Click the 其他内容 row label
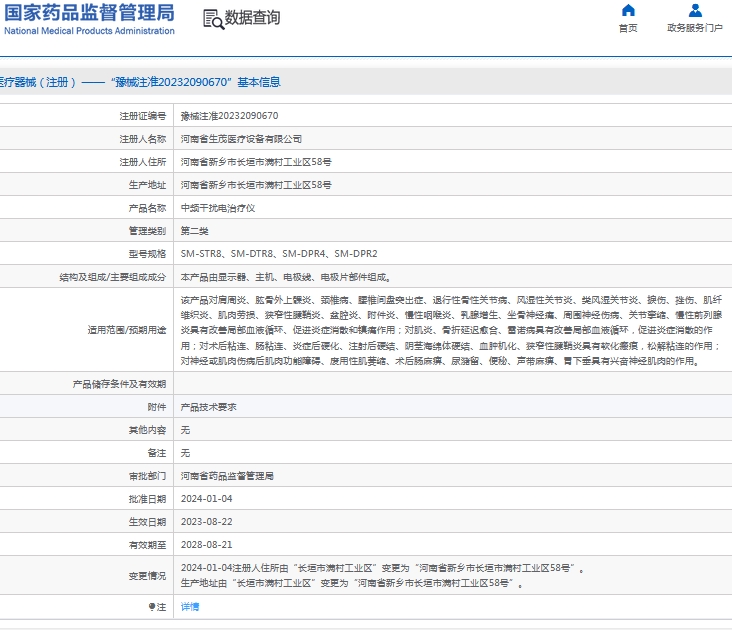The width and height of the screenshot is (732, 630). [147, 430]
